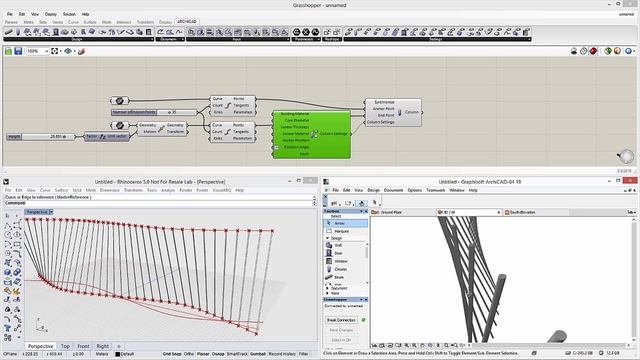The image size is (640, 360).
Task: Collapse Design section in ArchiCAD Toolbox
Action: (x=327, y=238)
